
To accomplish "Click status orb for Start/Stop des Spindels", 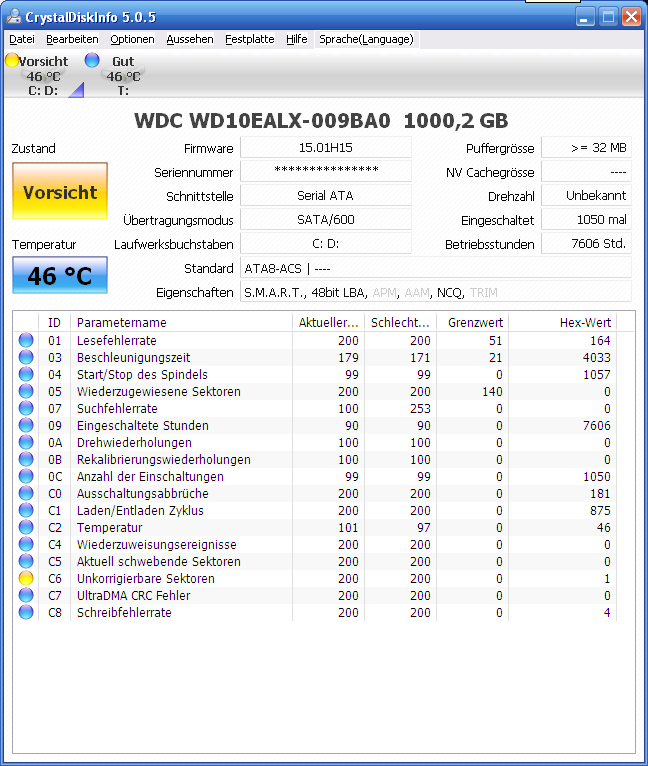I will (26, 374).
